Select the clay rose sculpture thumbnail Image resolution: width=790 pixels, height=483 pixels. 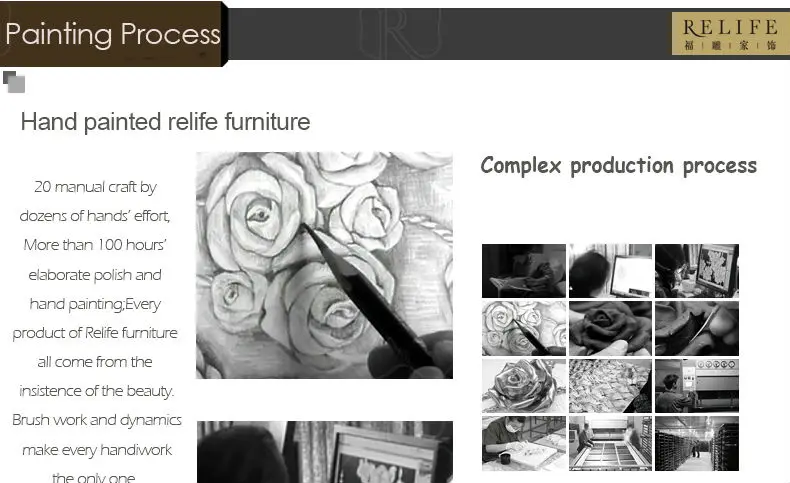pyautogui.click(x=610, y=328)
